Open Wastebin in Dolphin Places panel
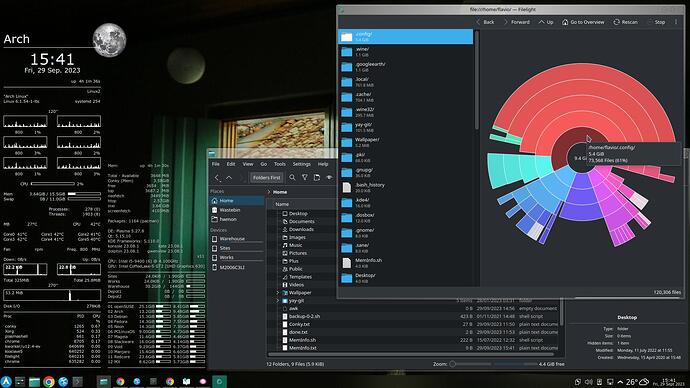The image size is (690, 388). coord(237,210)
